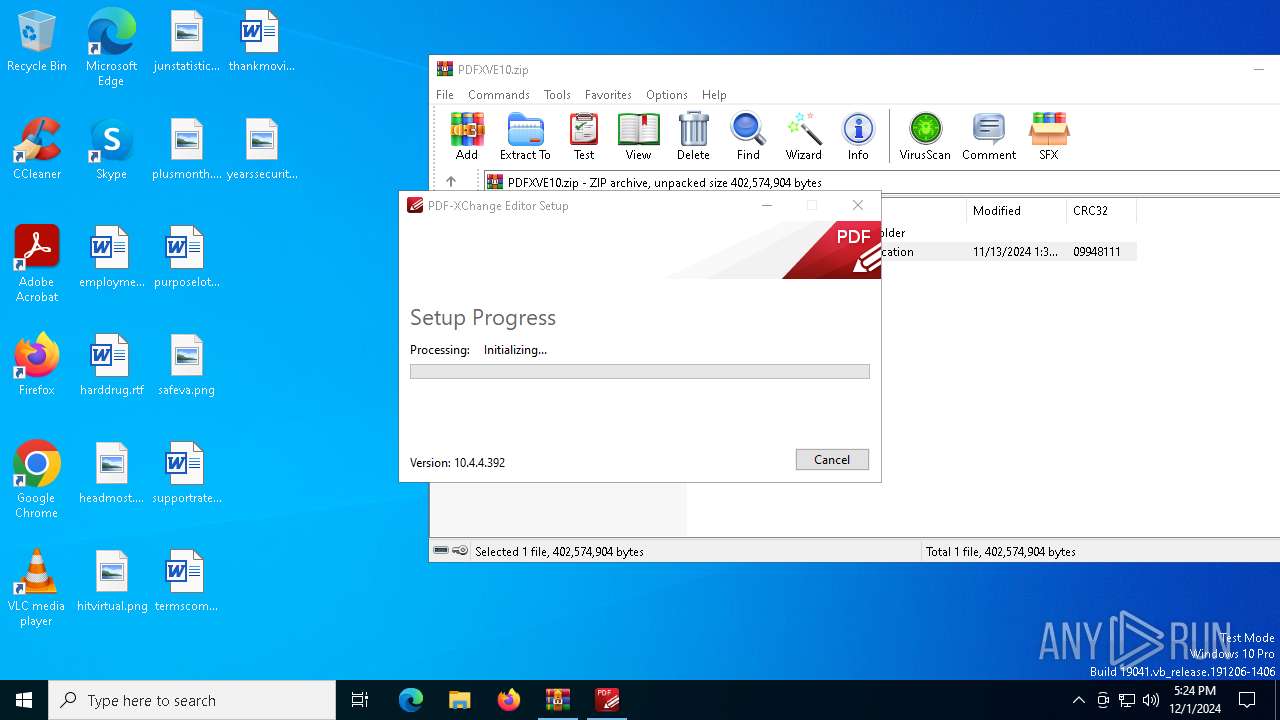Sort by Modified column header
1280x720 pixels.
pos(1016,211)
